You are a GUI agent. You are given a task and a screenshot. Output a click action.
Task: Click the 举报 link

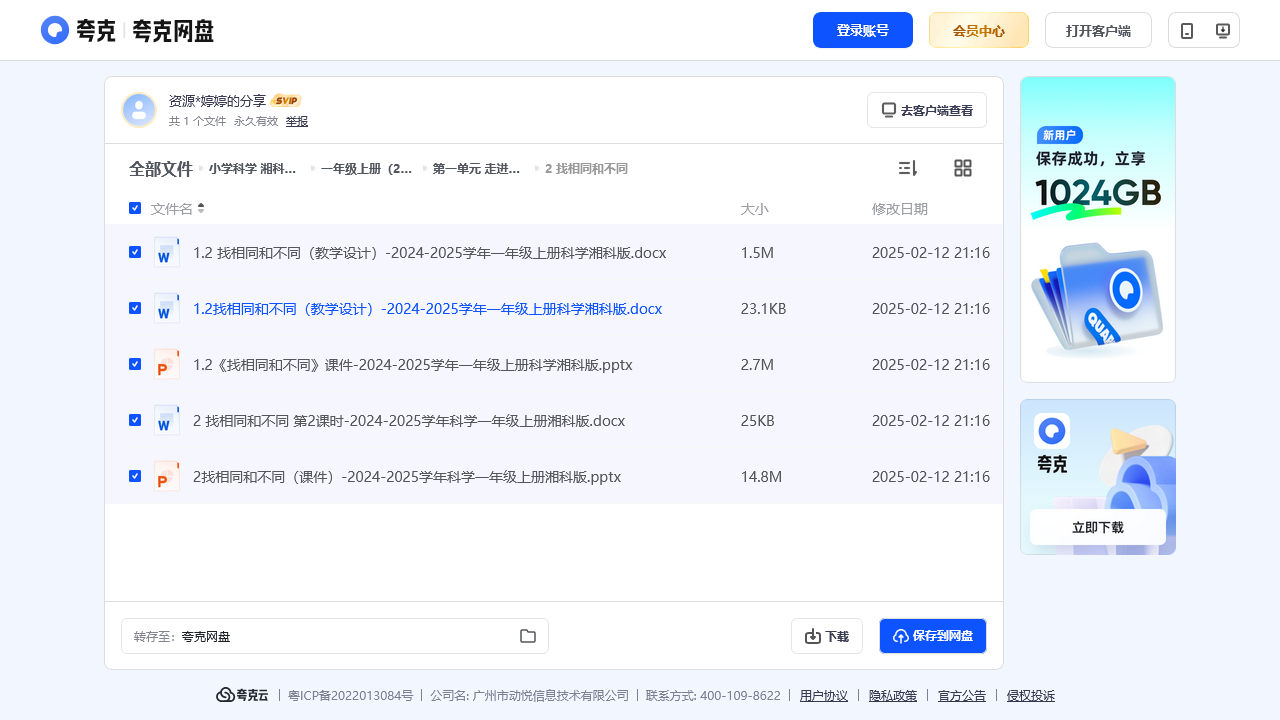click(297, 121)
